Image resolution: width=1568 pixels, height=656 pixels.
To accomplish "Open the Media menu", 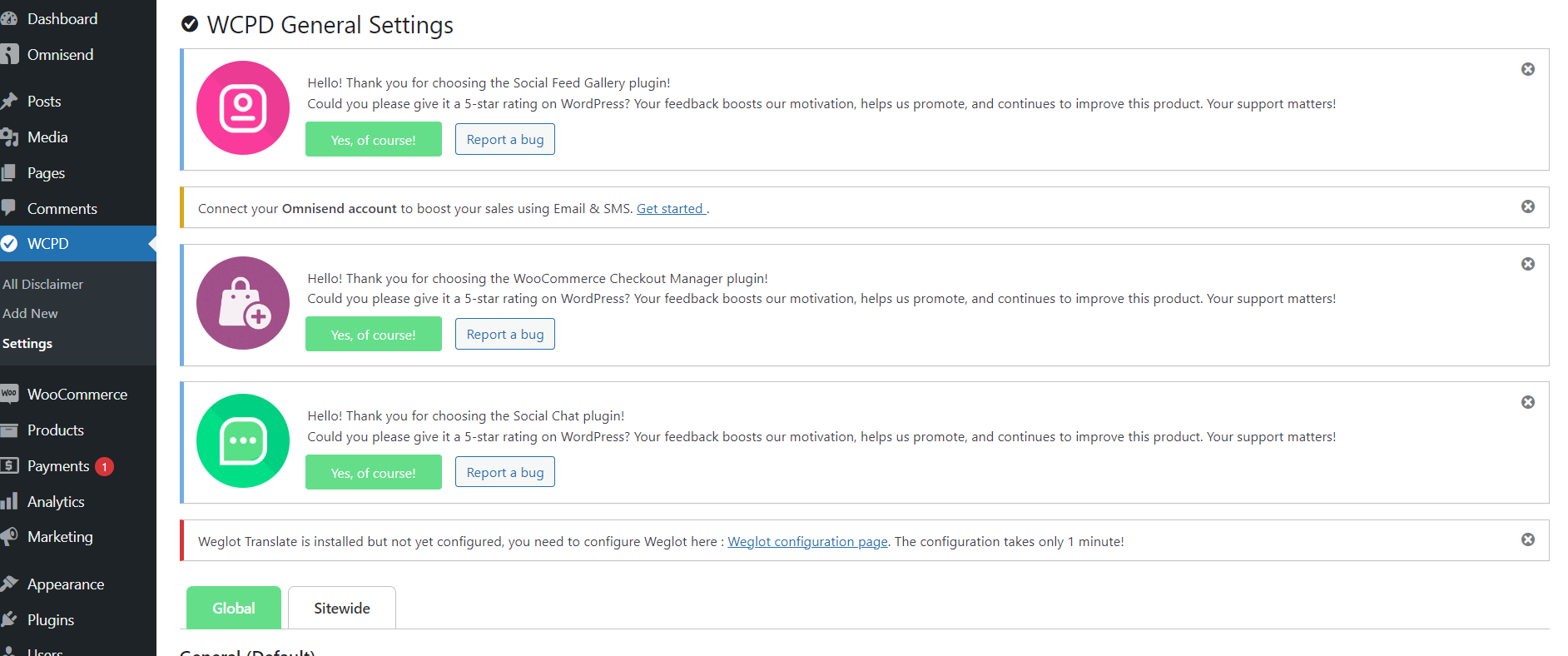I will [x=47, y=137].
